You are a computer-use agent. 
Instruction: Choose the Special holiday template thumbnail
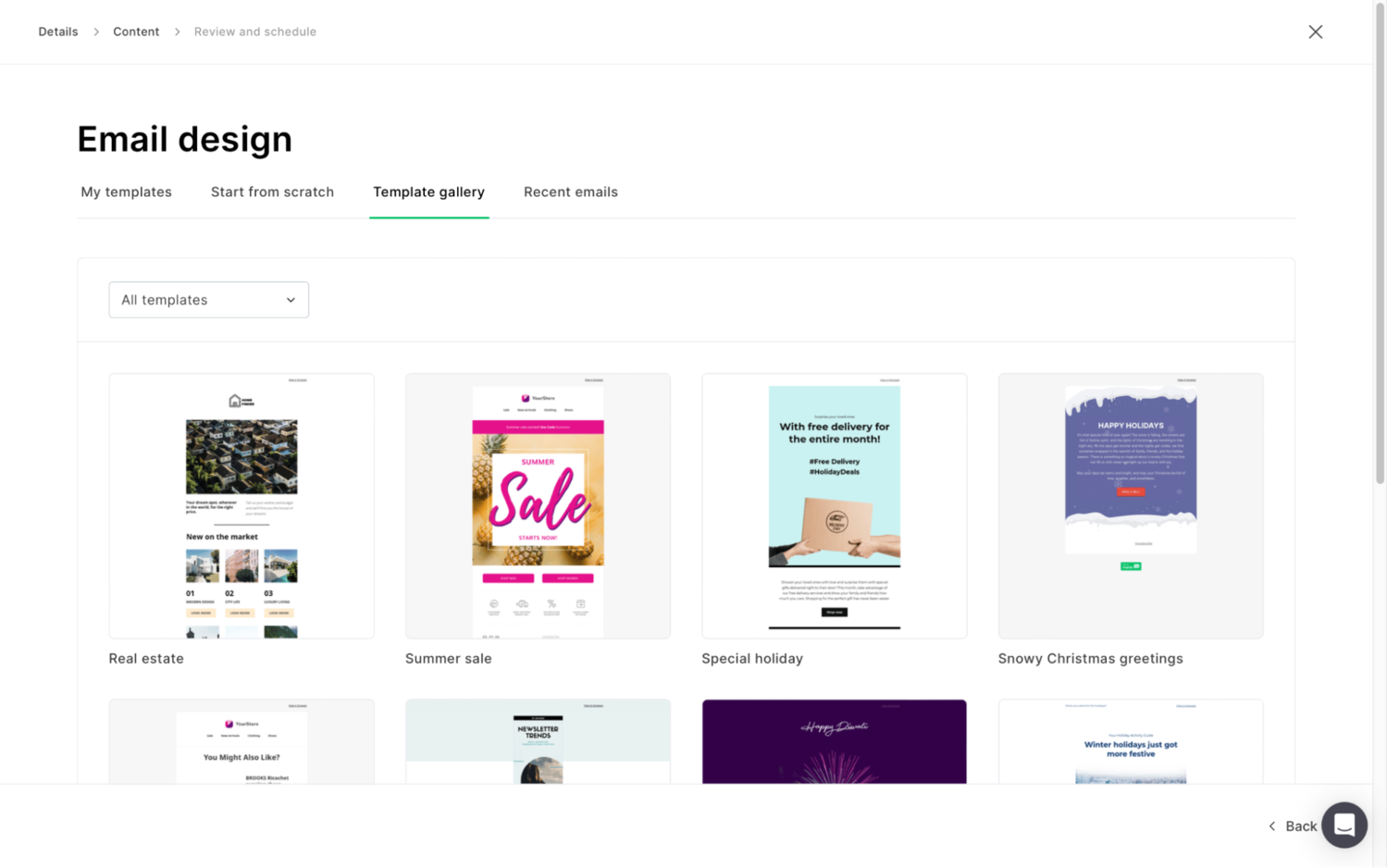tap(834, 506)
